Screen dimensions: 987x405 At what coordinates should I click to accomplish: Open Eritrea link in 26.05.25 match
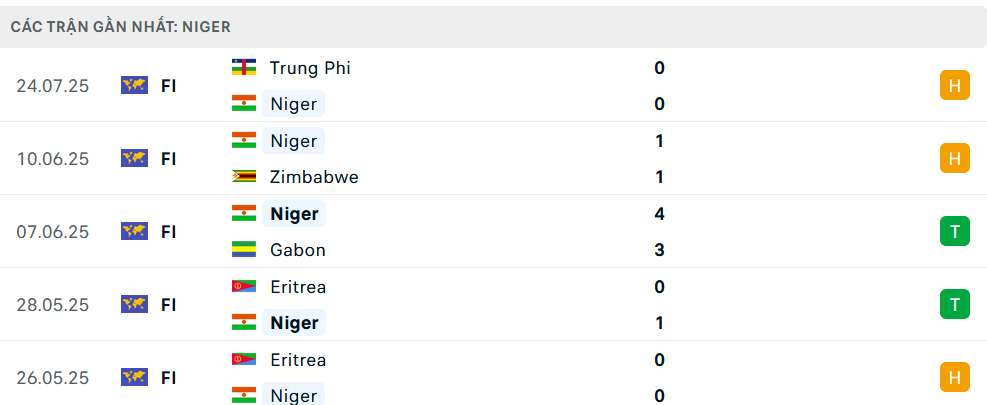click(298, 360)
